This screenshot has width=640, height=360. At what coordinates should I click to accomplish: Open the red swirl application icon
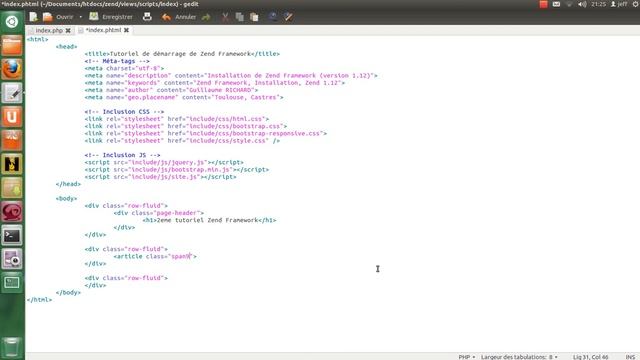click(12, 211)
